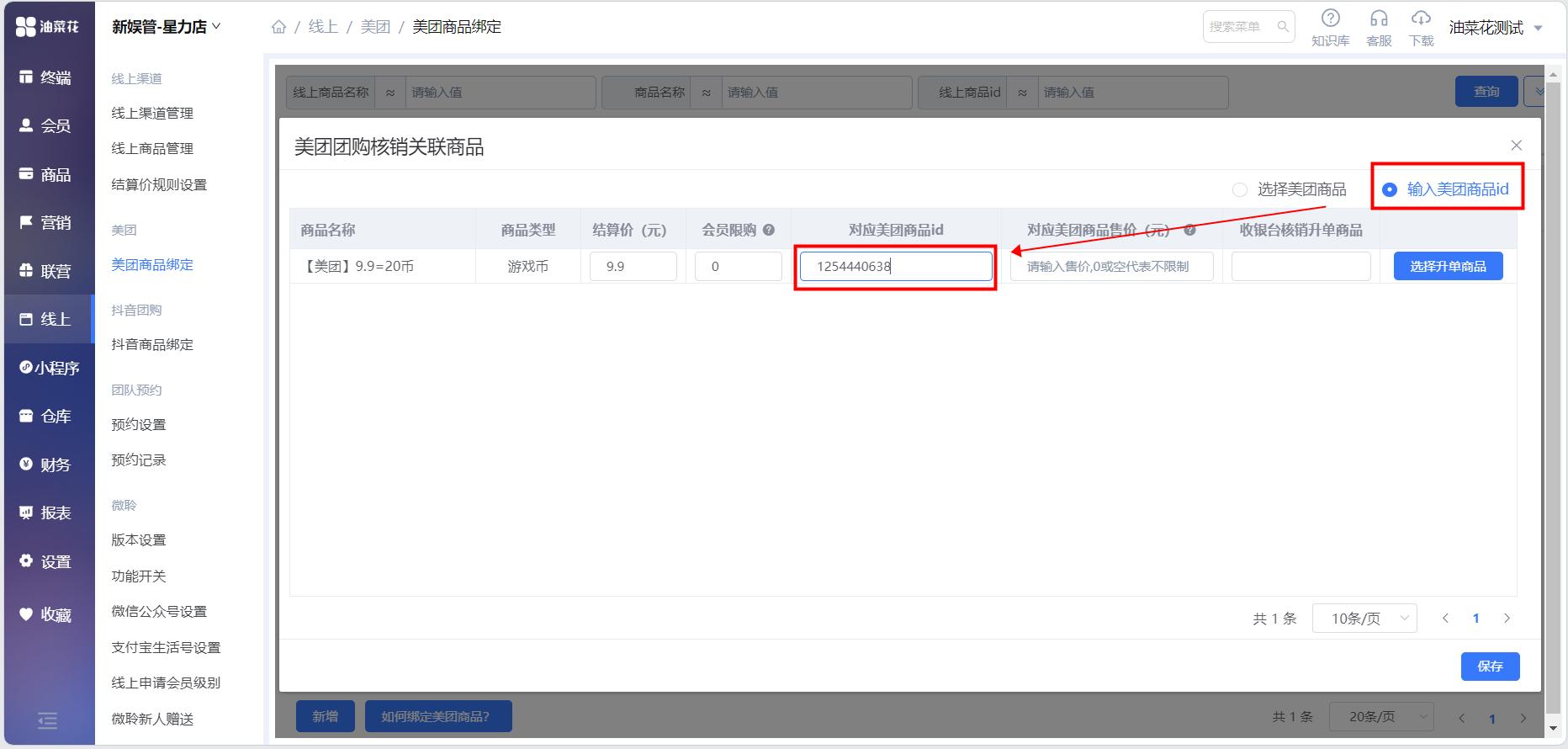Go to previous page in background pagination
The height and width of the screenshot is (749, 1568).
tap(1461, 718)
